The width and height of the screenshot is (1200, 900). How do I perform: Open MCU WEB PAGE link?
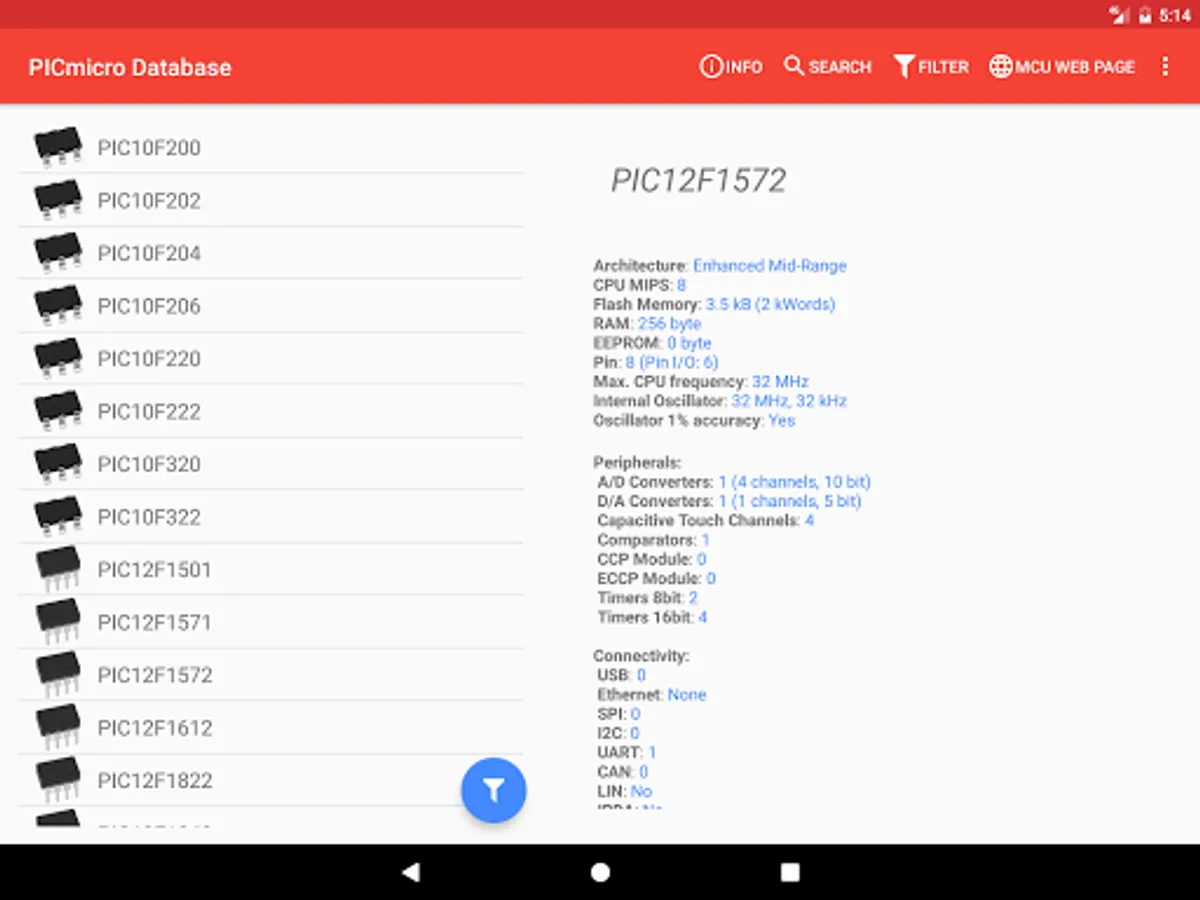(1062, 67)
